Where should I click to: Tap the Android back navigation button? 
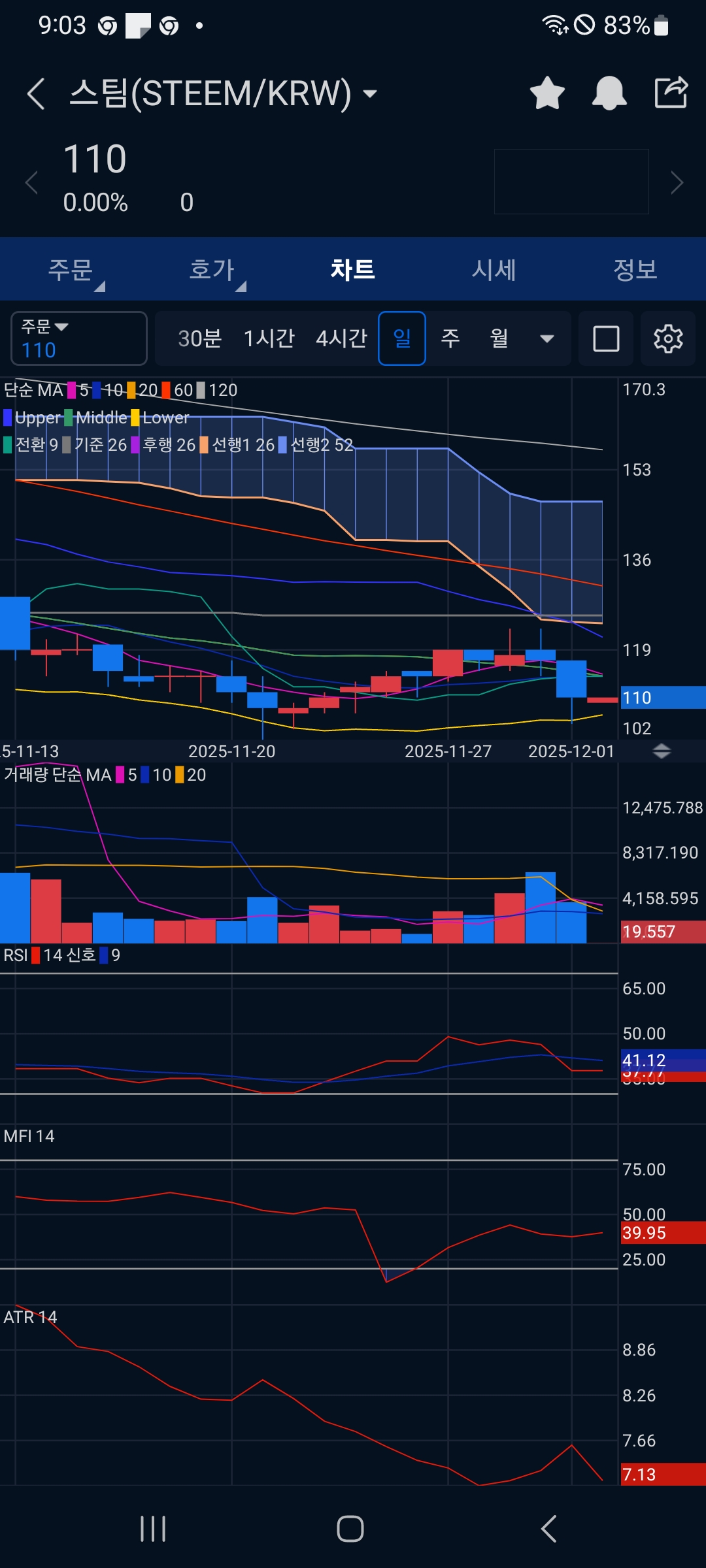549,1529
